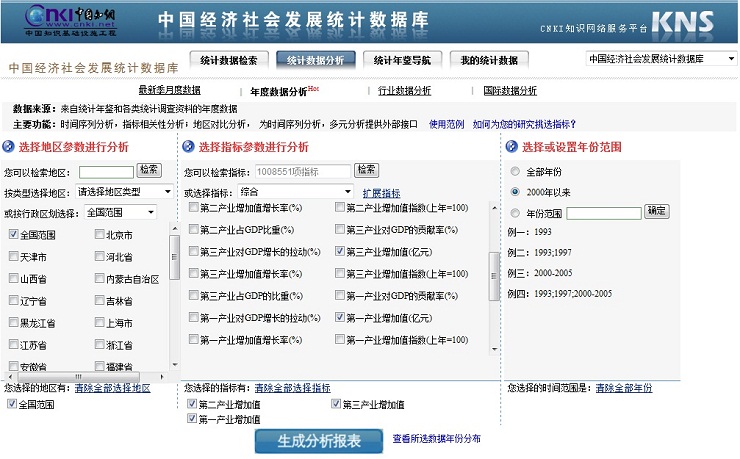Uncheck the 第三产业增加值(亿元) indicator checkbox

pos(340,252)
